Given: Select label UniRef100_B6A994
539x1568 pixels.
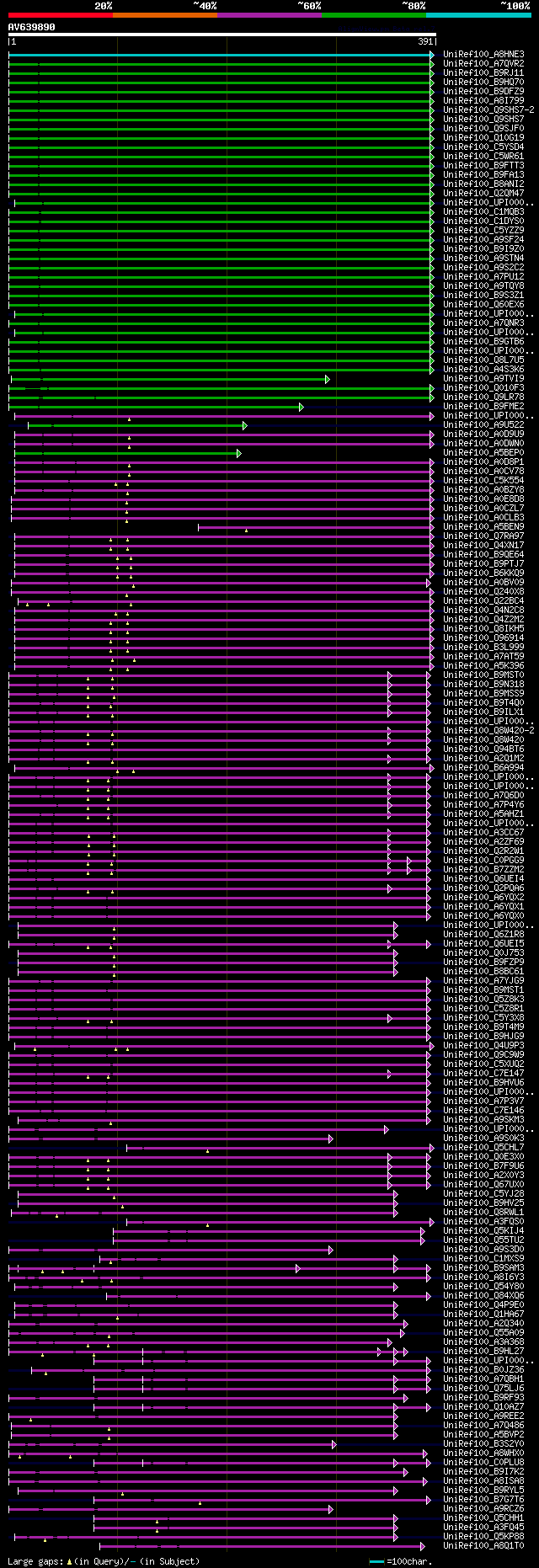Looking at the screenshot, I should coord(483,768).
